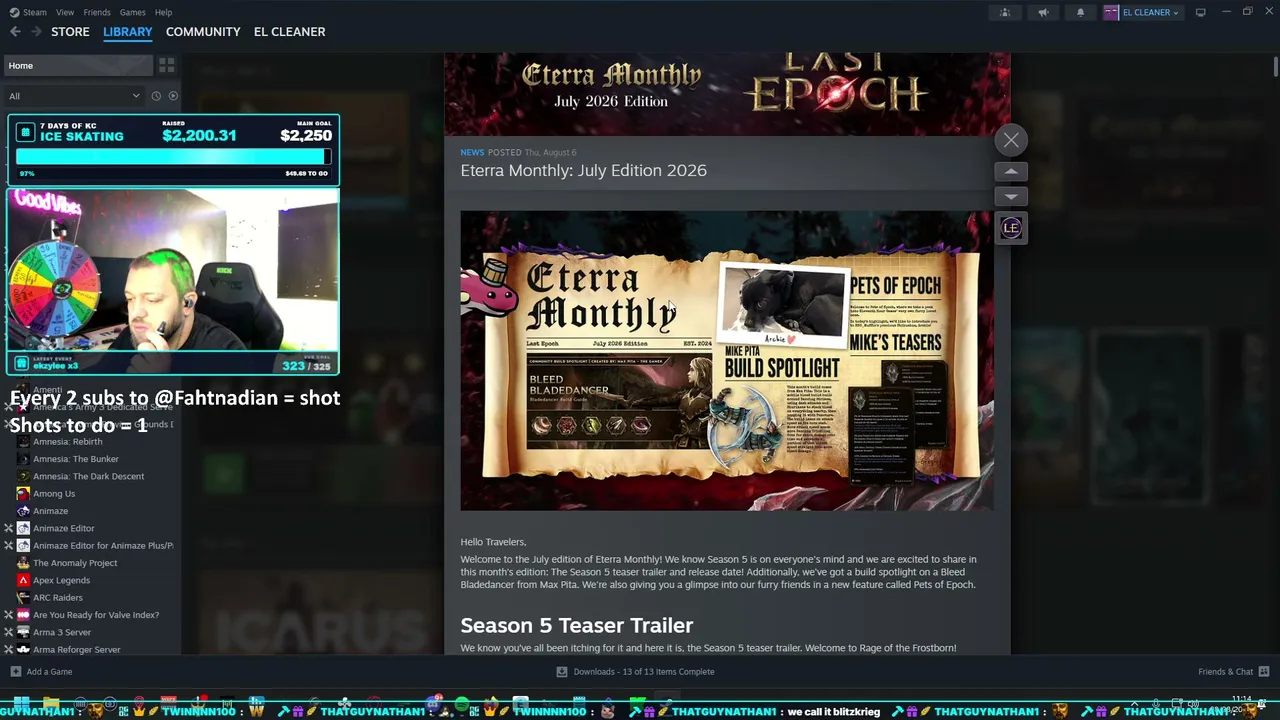Click the library Home button
The width and height of the screenshot is (1280, 720).
[x=78, y=65]
